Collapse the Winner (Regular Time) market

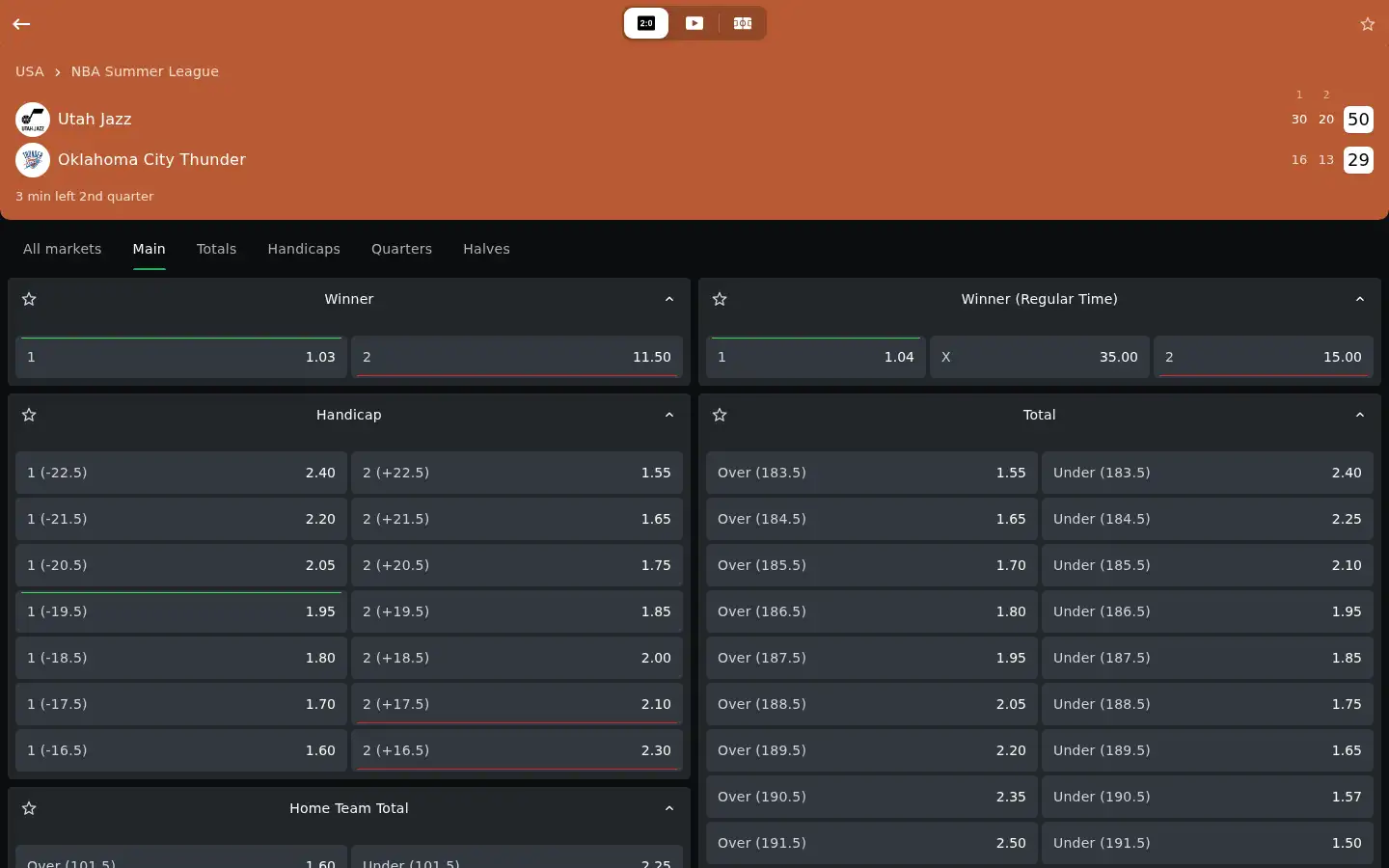point(1360,299)
